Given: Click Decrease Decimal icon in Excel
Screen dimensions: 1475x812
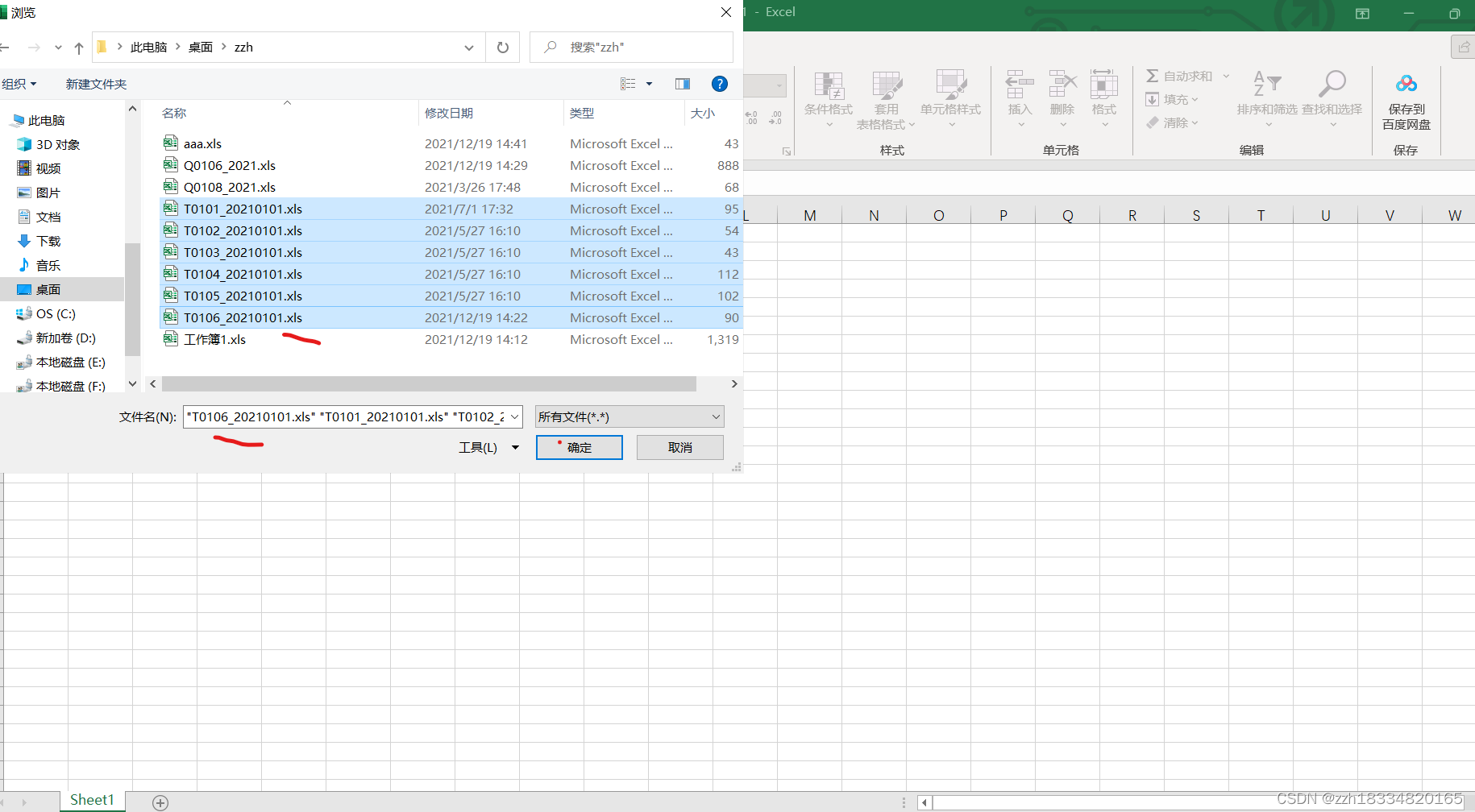Looking at the screenshot, I should point(775,118).
